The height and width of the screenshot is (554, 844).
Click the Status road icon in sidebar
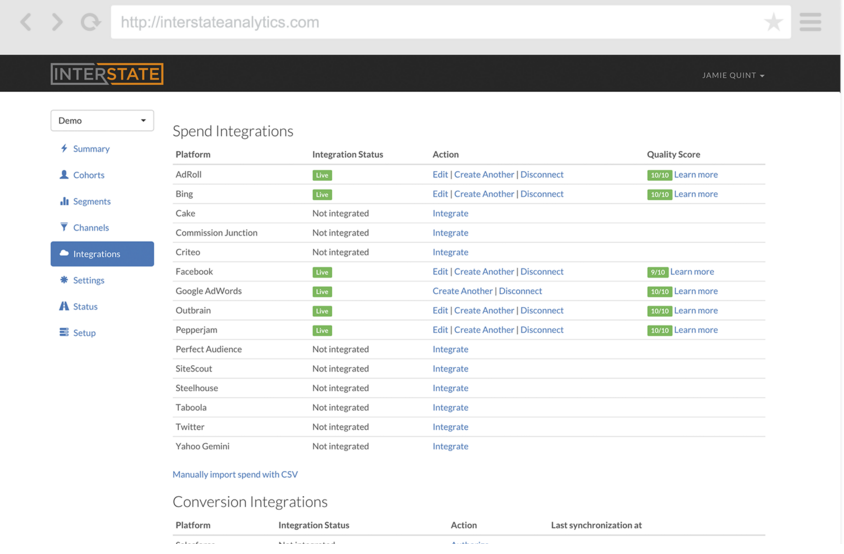point(64,307)
